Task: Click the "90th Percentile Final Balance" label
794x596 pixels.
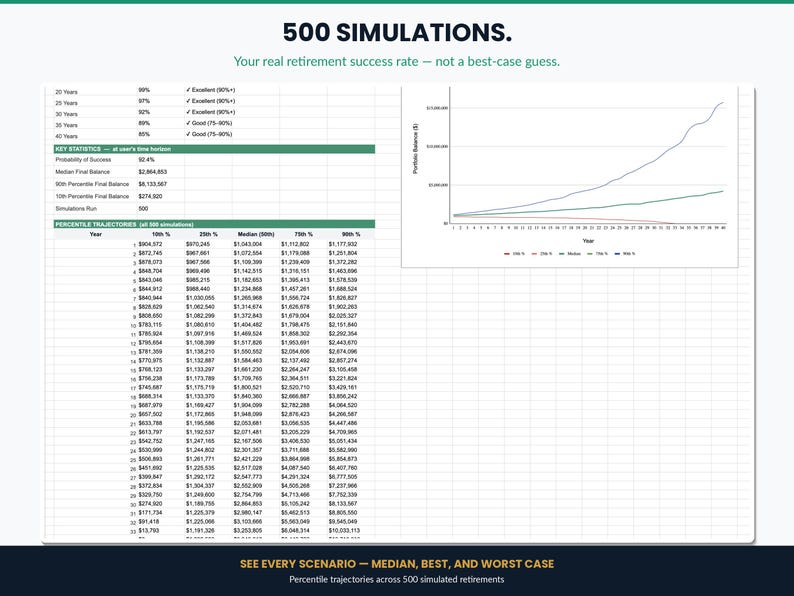Action: [92, 184]
